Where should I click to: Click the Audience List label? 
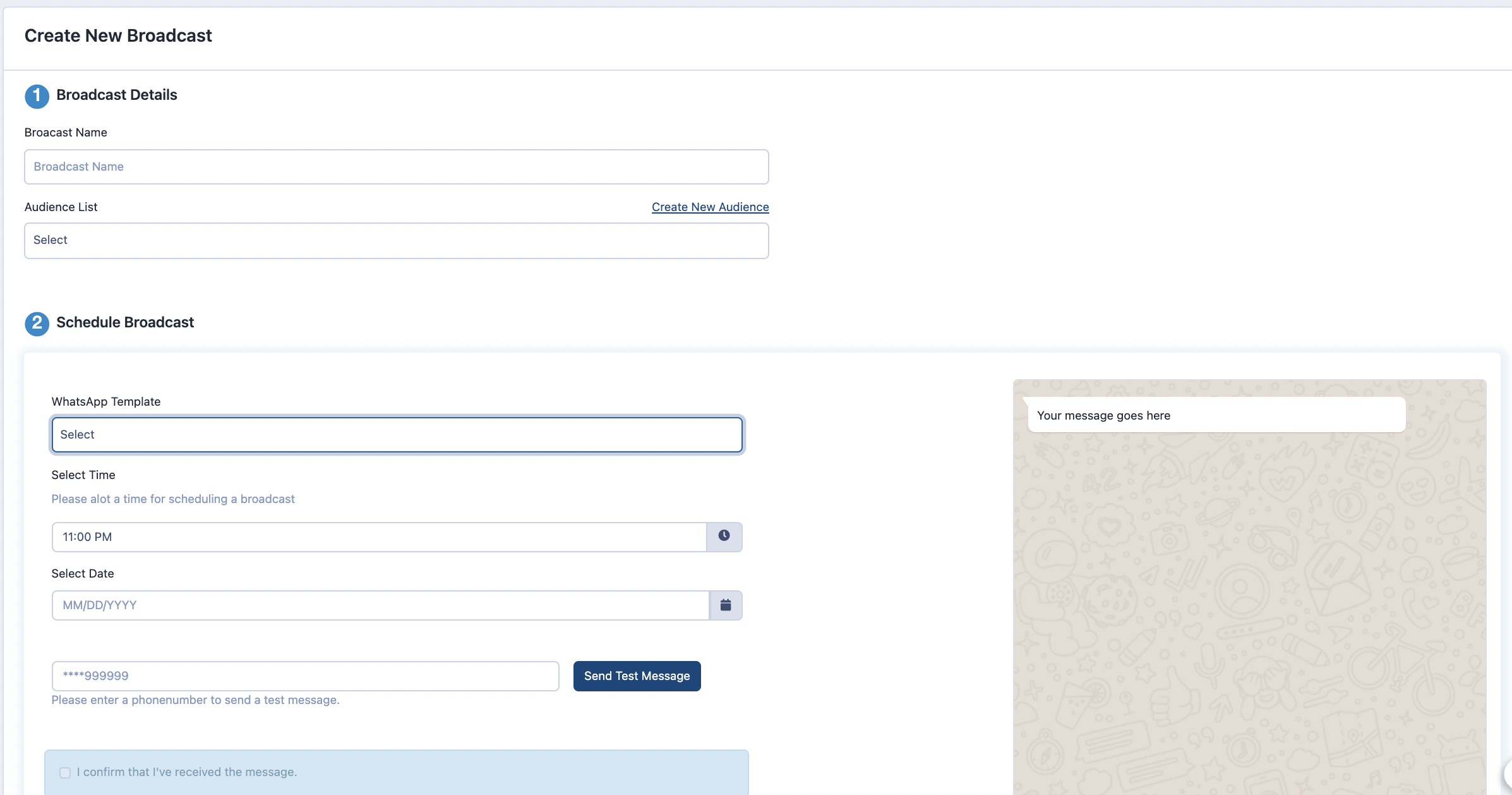[x=61, y=207]
